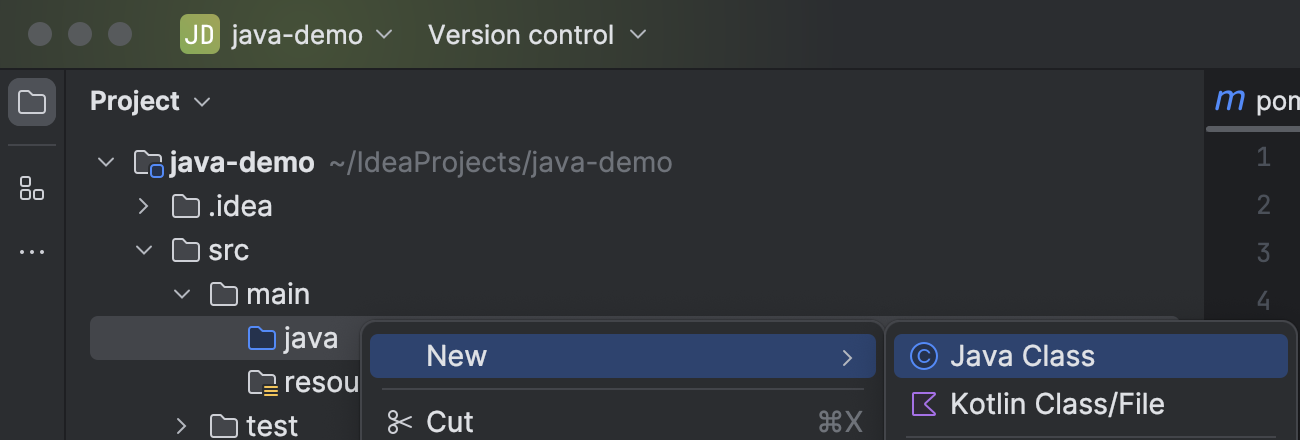Open the Structure tool window icon
Screen dimensions: 1300x440
click(x=32, y=188)
